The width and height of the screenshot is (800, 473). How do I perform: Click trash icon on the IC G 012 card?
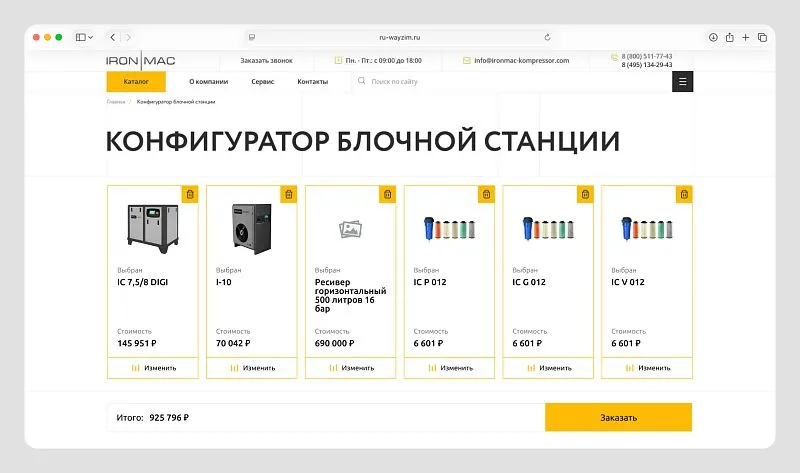585,194
